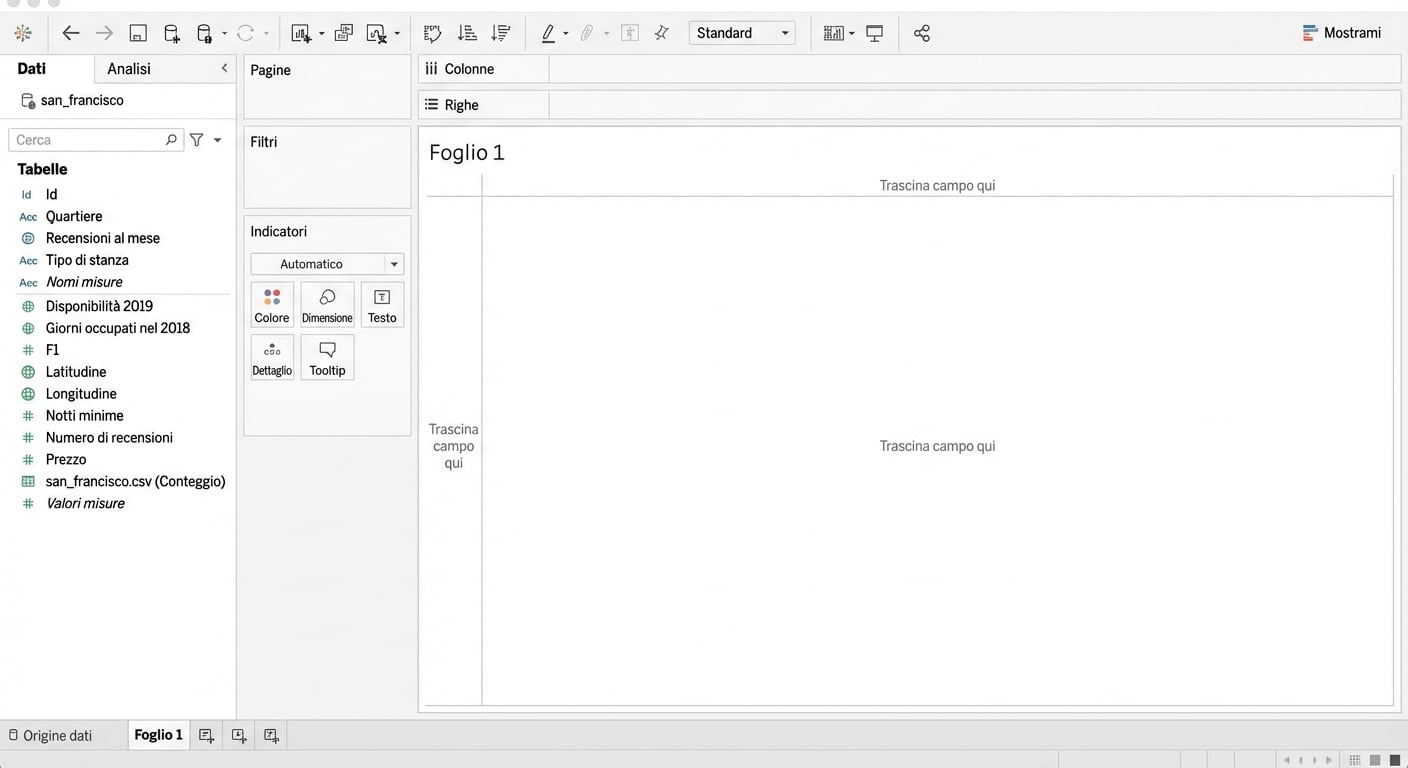
Task: Click the Tableau start page logo icon
Action: (23, 33)
